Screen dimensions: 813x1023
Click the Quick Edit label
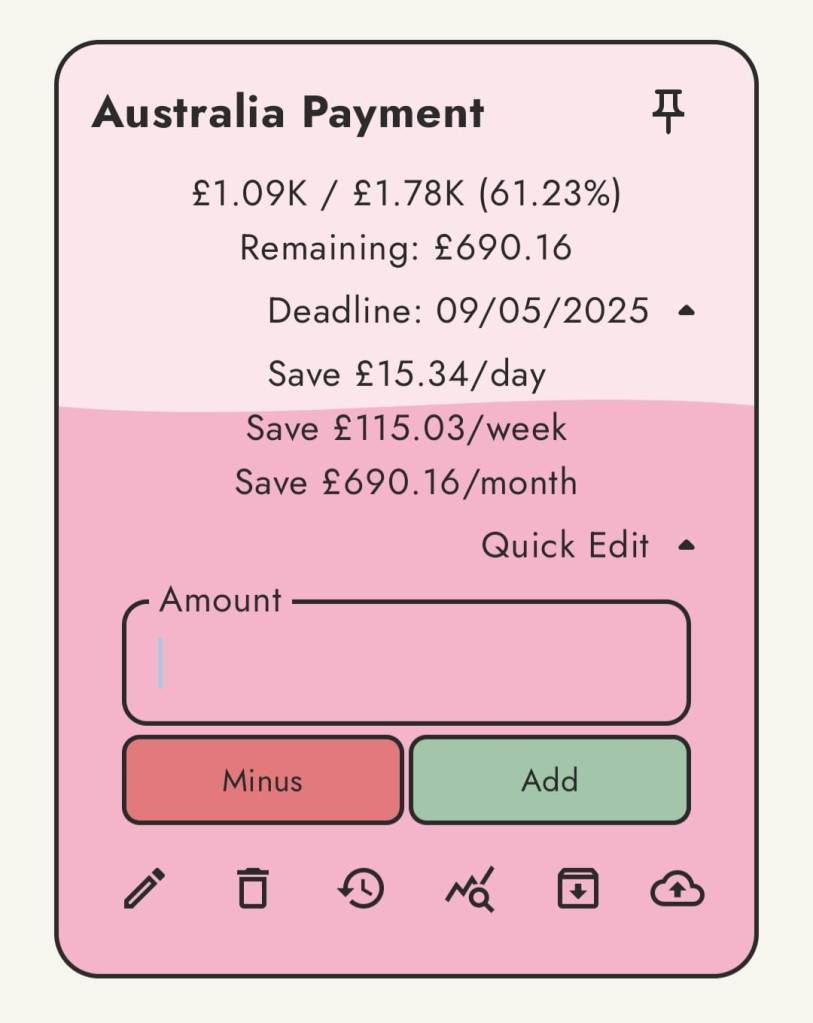[x=565, y=546]
